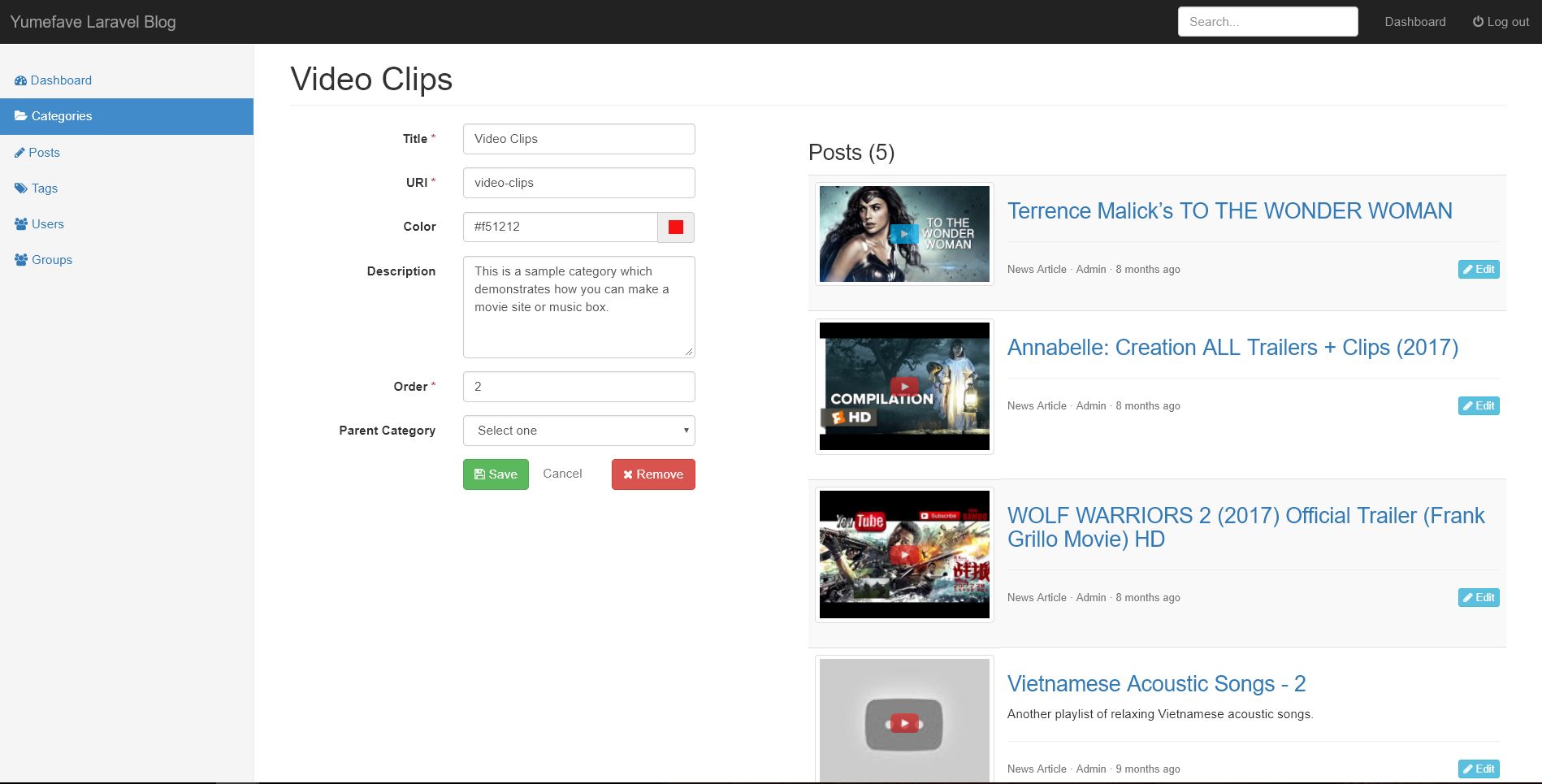This screenshot has height=784, width=1542.
Task: Click the grey YouTube placeholder thumbnail
Action: click(x=904, y=721)
